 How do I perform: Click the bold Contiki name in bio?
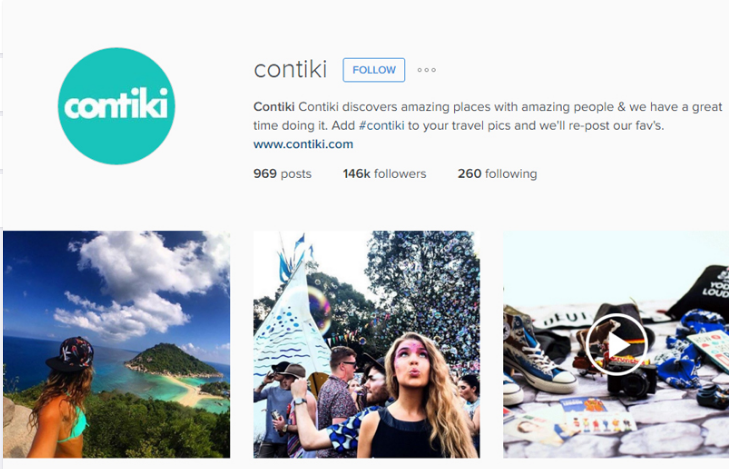coord(274,107)
